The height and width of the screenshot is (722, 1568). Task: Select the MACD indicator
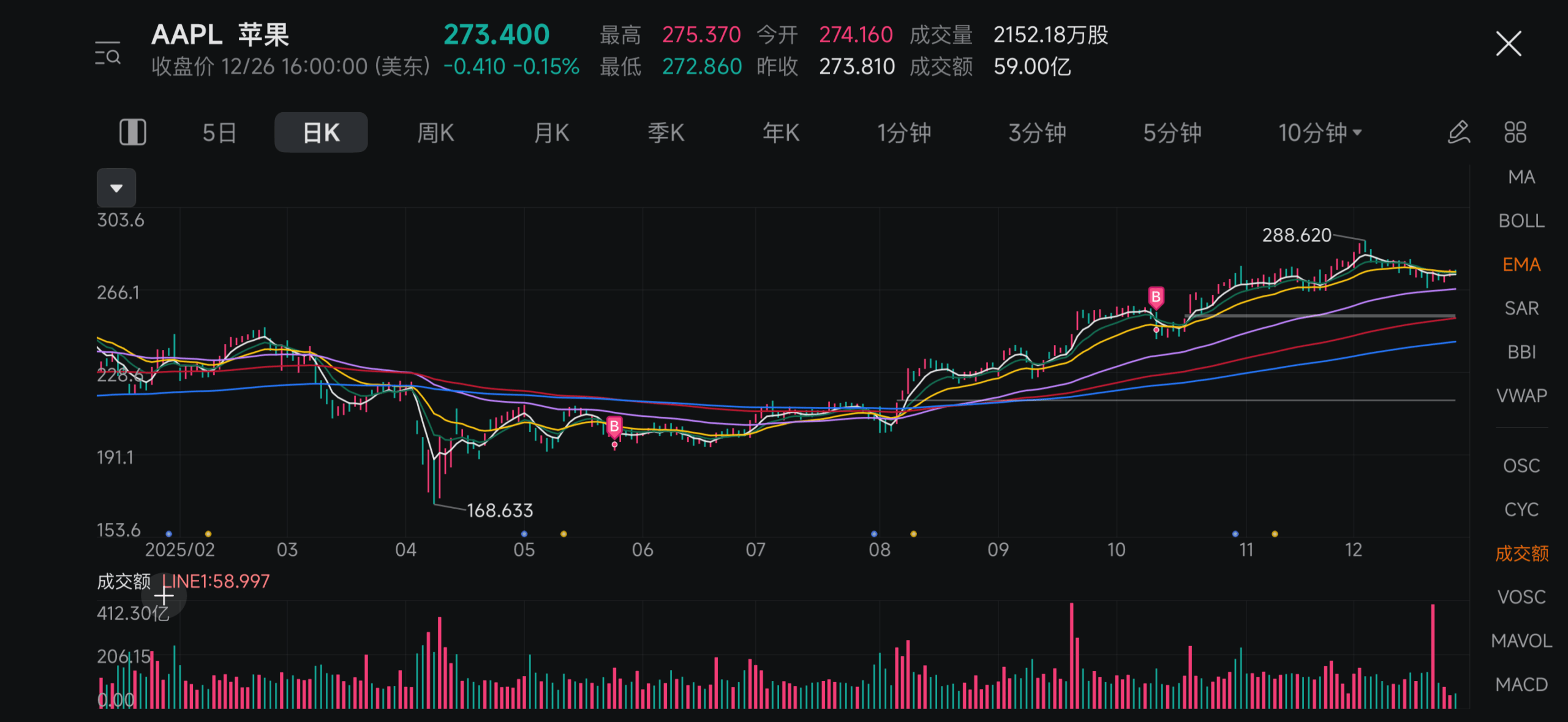[x=1521, y=684]
